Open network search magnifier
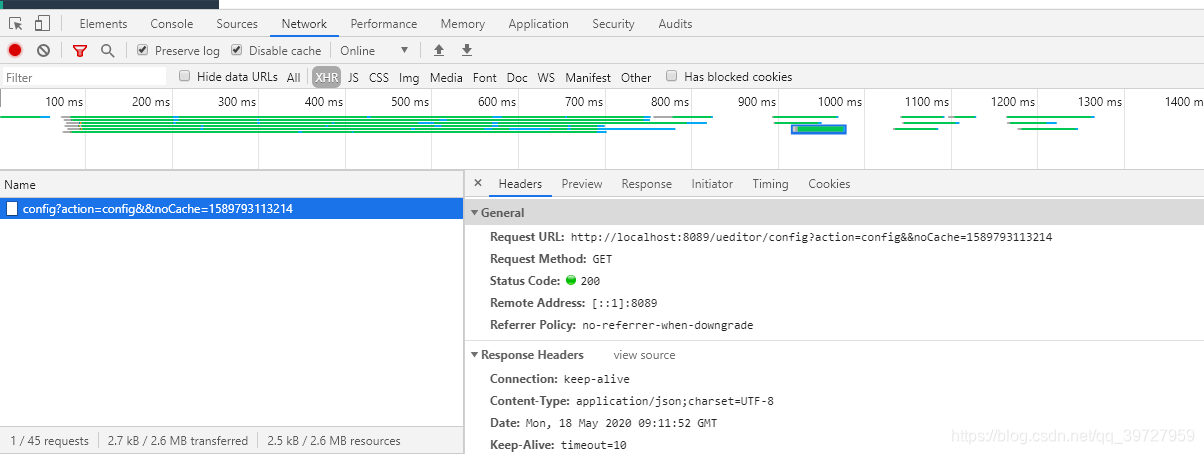The image size is (1204, 454). [x=107, y=50]
